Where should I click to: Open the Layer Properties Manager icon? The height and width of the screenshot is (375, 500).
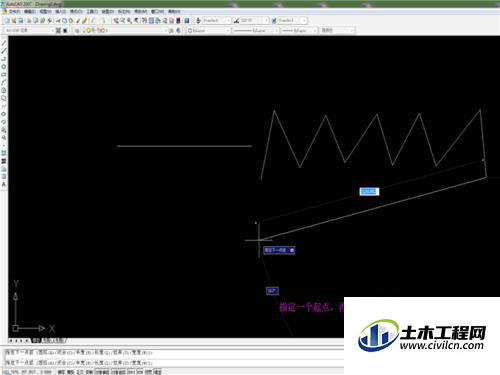(x=77, y=30)
